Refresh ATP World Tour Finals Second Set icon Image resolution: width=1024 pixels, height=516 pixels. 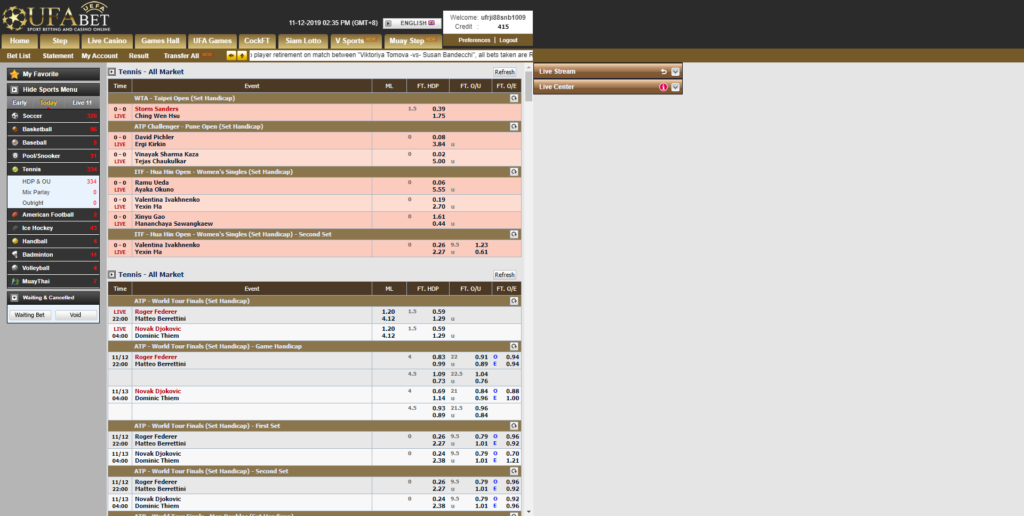514,471
